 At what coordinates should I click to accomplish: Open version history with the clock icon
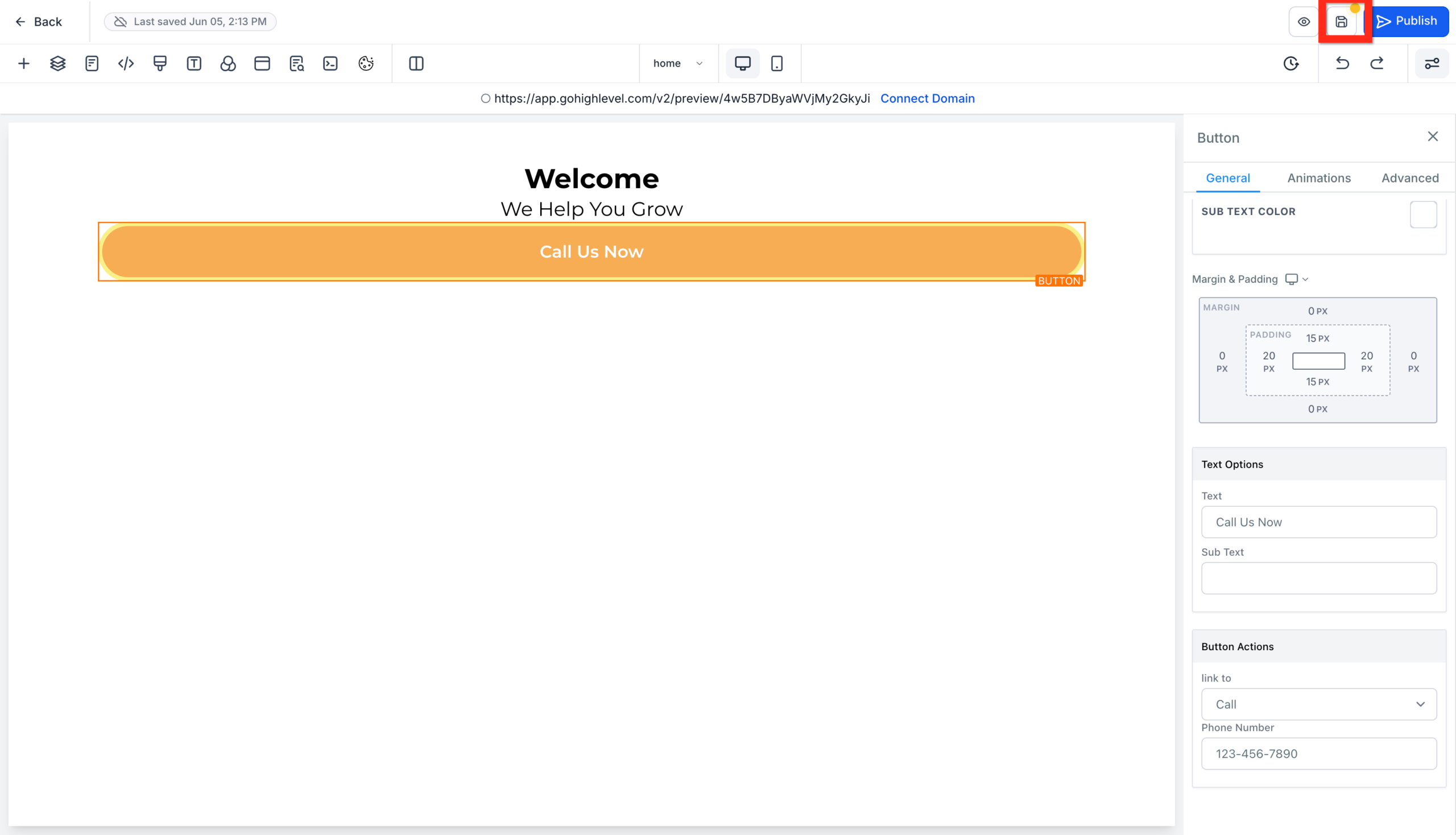coord(1291,63)
